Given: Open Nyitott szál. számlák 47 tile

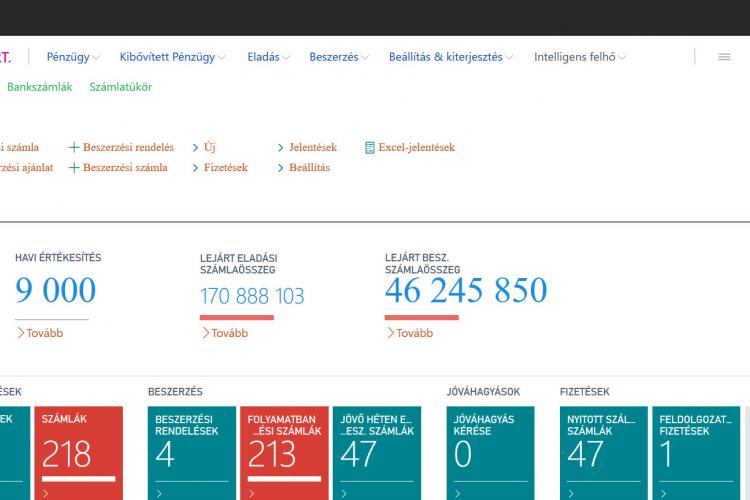Looking at the screenshot, I should pyautogui.click(x=604, y=453).
